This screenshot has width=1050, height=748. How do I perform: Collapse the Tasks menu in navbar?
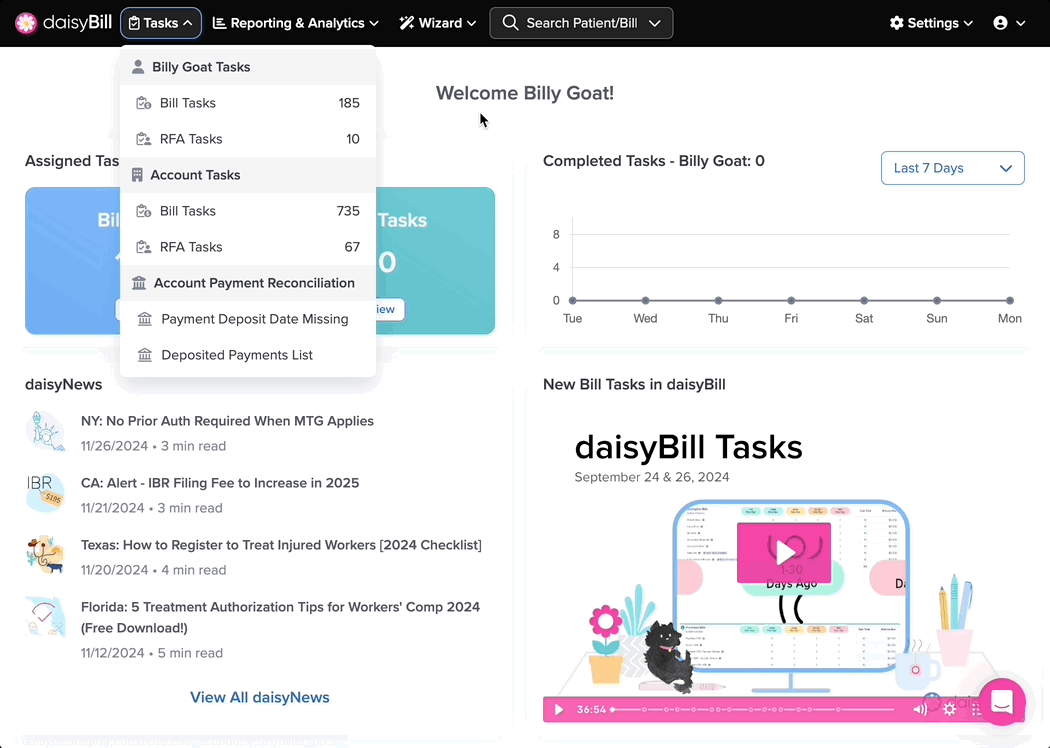pyautogui.click(x=161, y=23)
